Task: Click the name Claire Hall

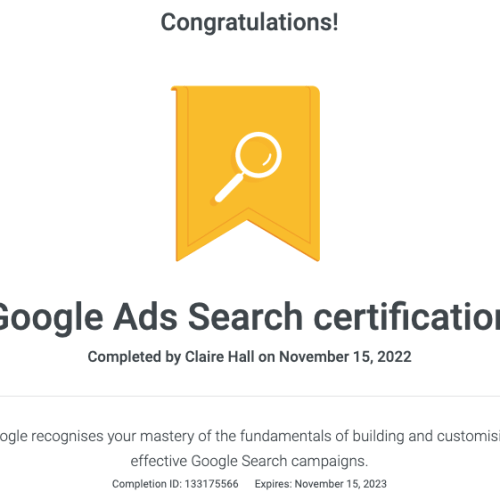Action: (x=220, y=357)
